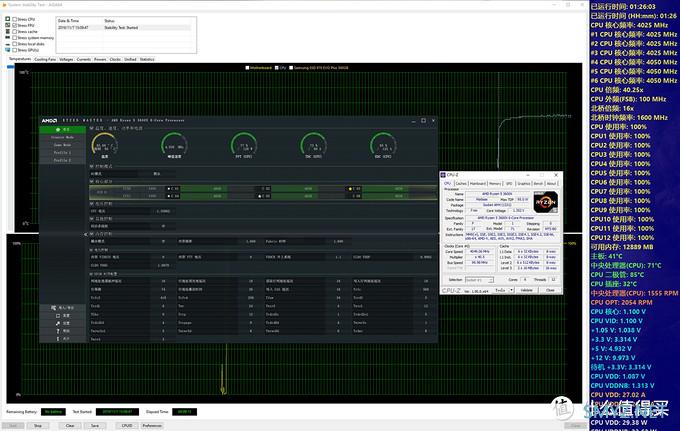This screenshot has height=431, width=680.
Task: Open the Home view in Ryzen Master sidebar
Action: (x=62, y=130)
